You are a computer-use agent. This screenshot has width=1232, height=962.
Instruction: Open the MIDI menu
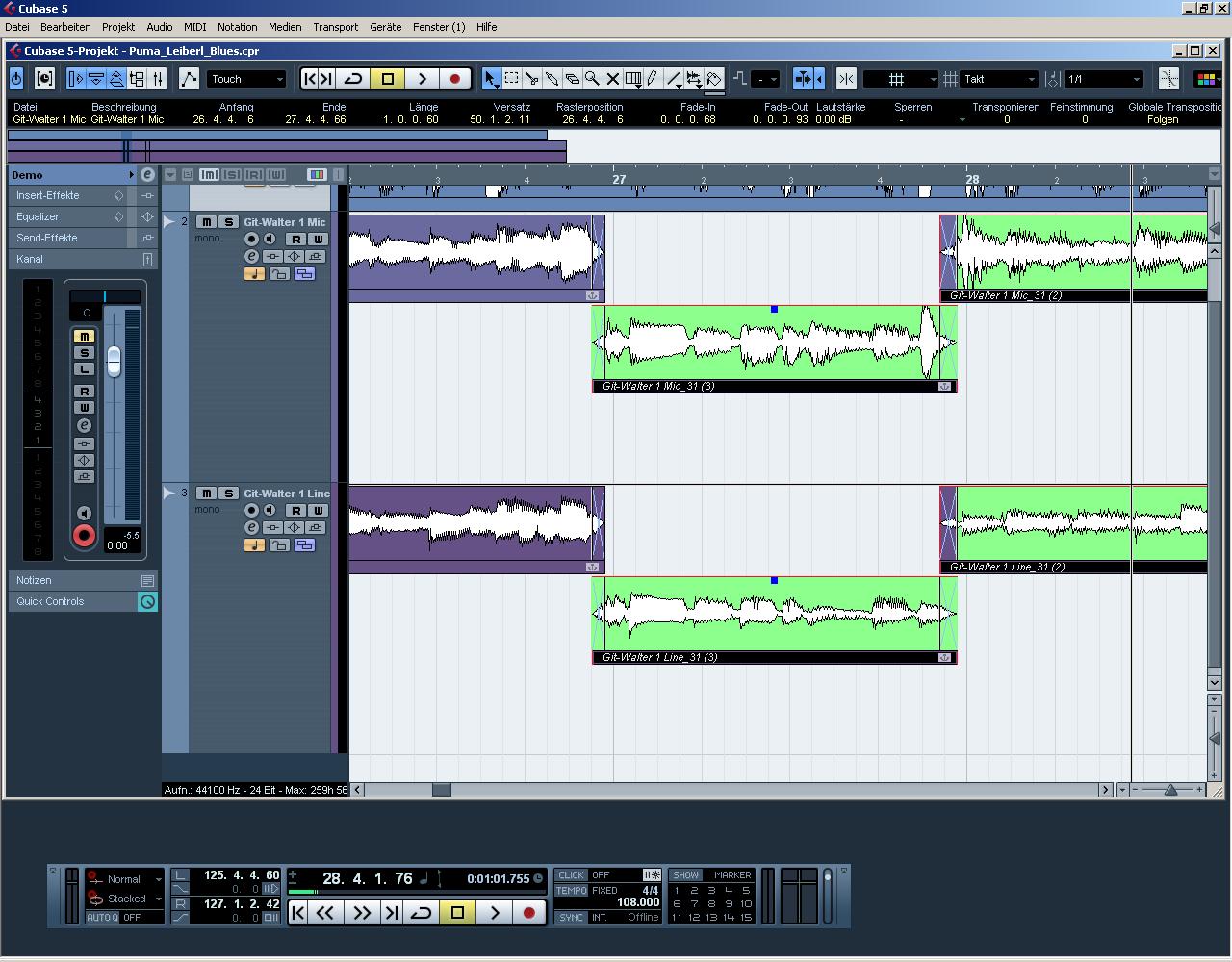194,27
